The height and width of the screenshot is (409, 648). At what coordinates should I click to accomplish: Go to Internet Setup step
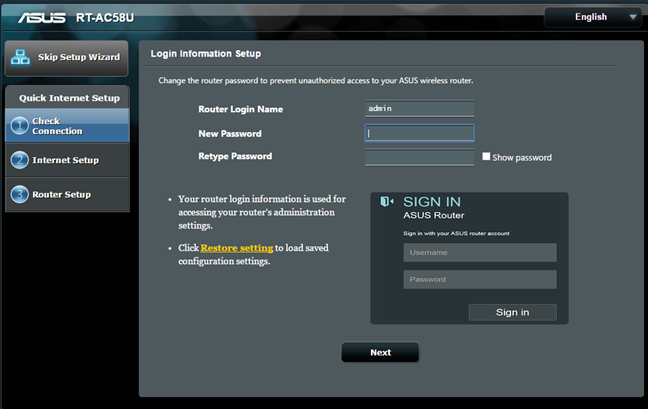67,160
